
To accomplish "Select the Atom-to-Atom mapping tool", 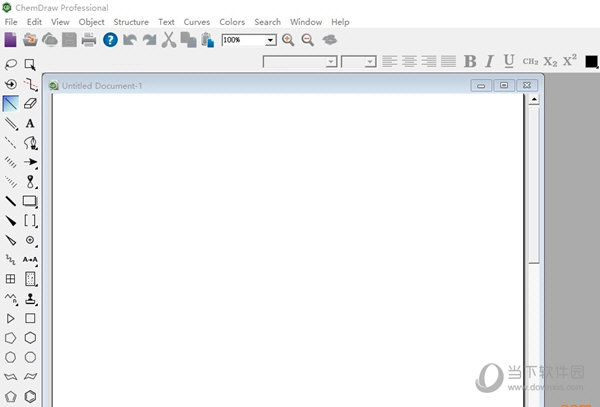I will coord(30,260).
